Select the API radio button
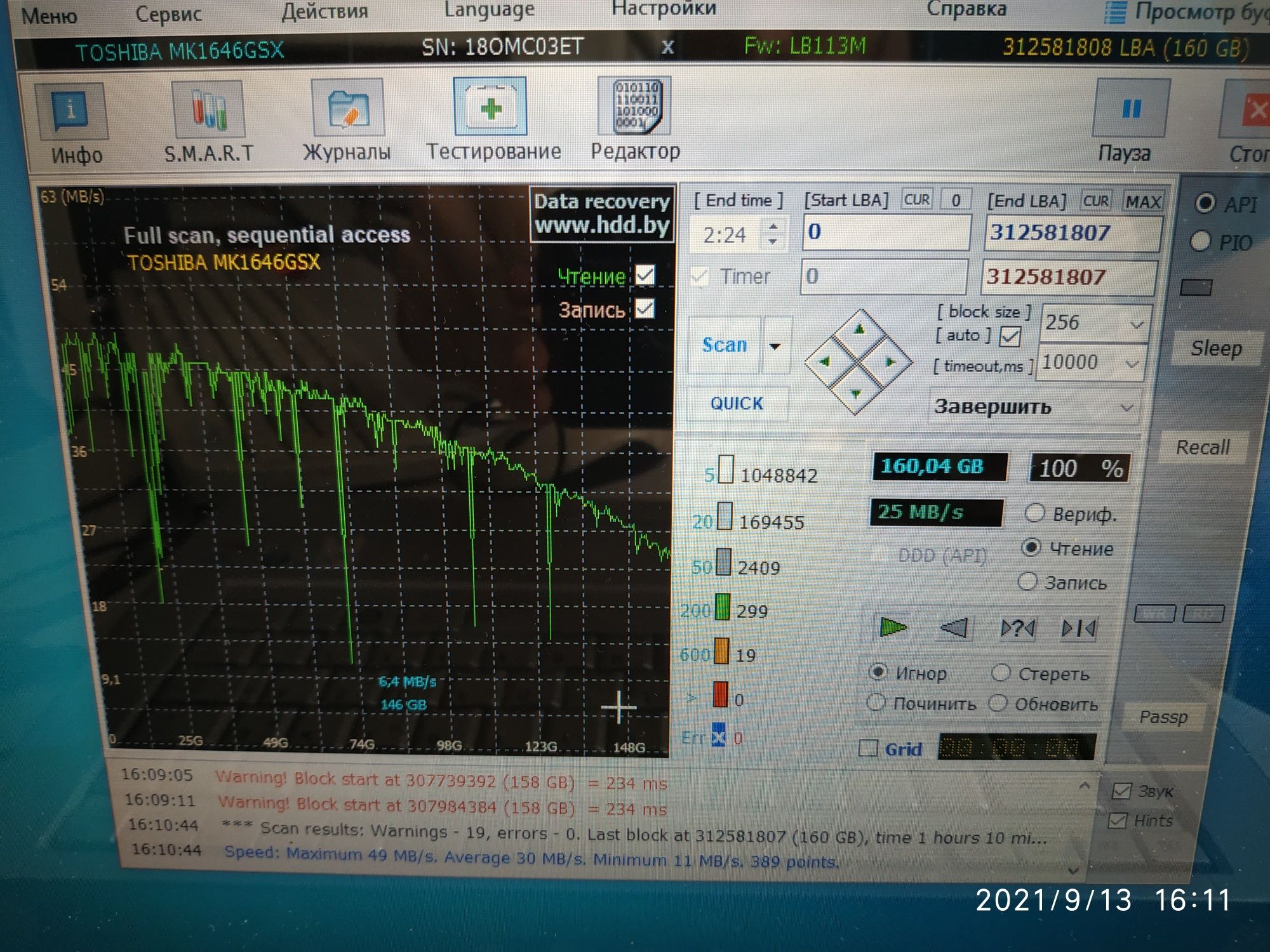Viewport: 1270px width, 952px height. tap(1205, 203)
